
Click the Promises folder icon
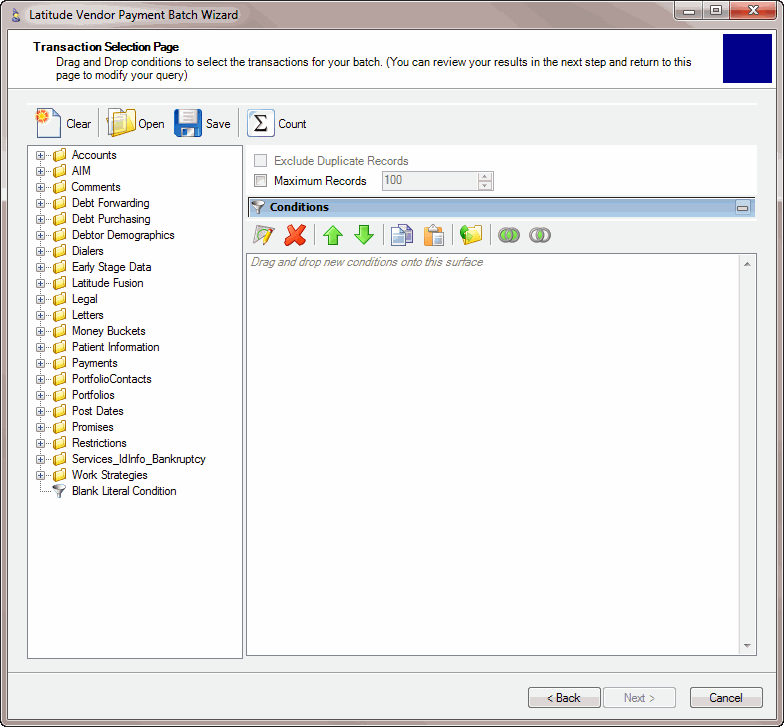point(60,427)
